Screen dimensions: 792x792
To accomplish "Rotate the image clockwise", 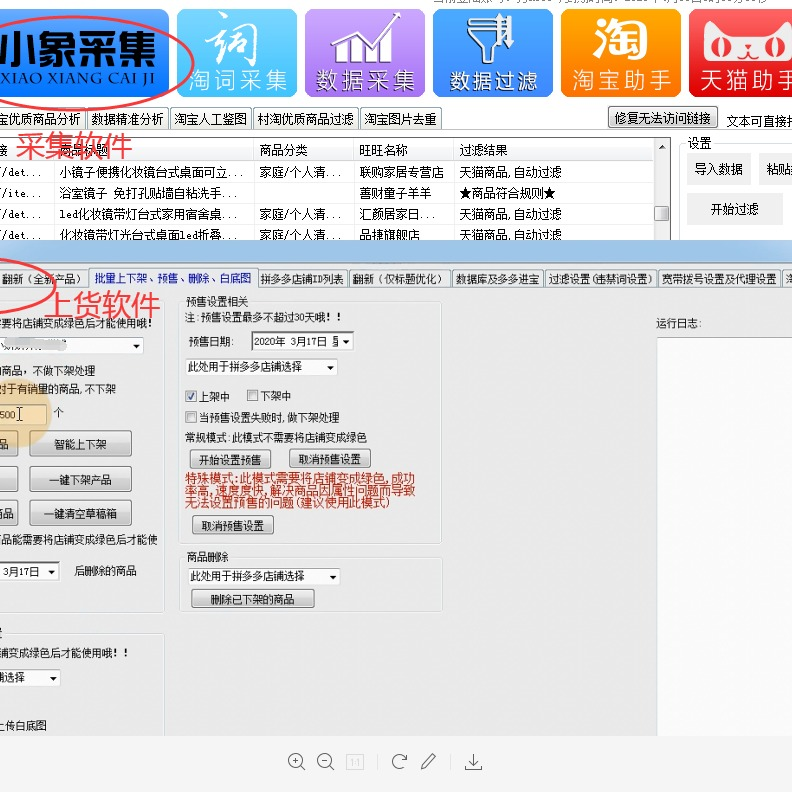I will (x=399, y=762).
